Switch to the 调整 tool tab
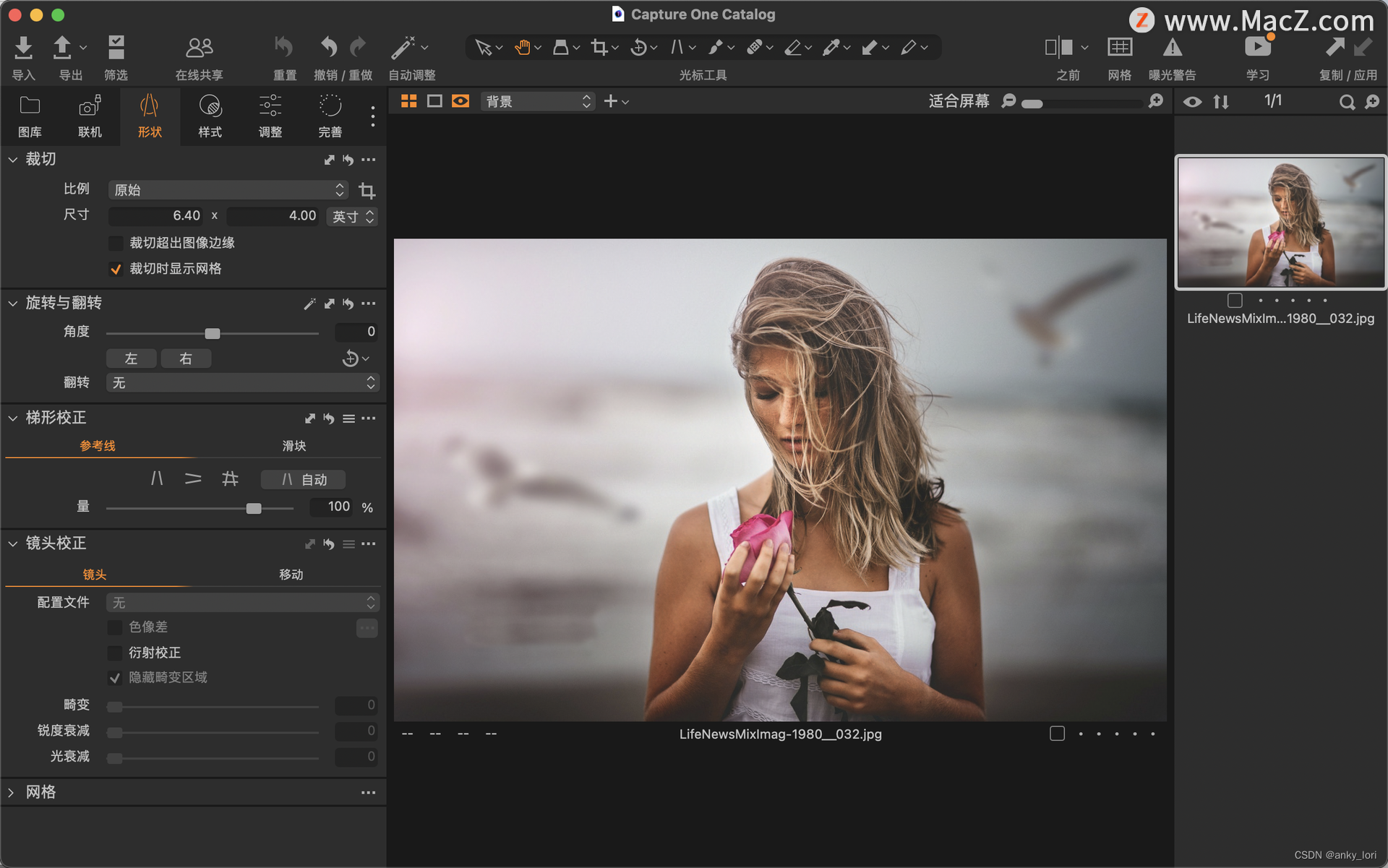 [x=270, y=114]
